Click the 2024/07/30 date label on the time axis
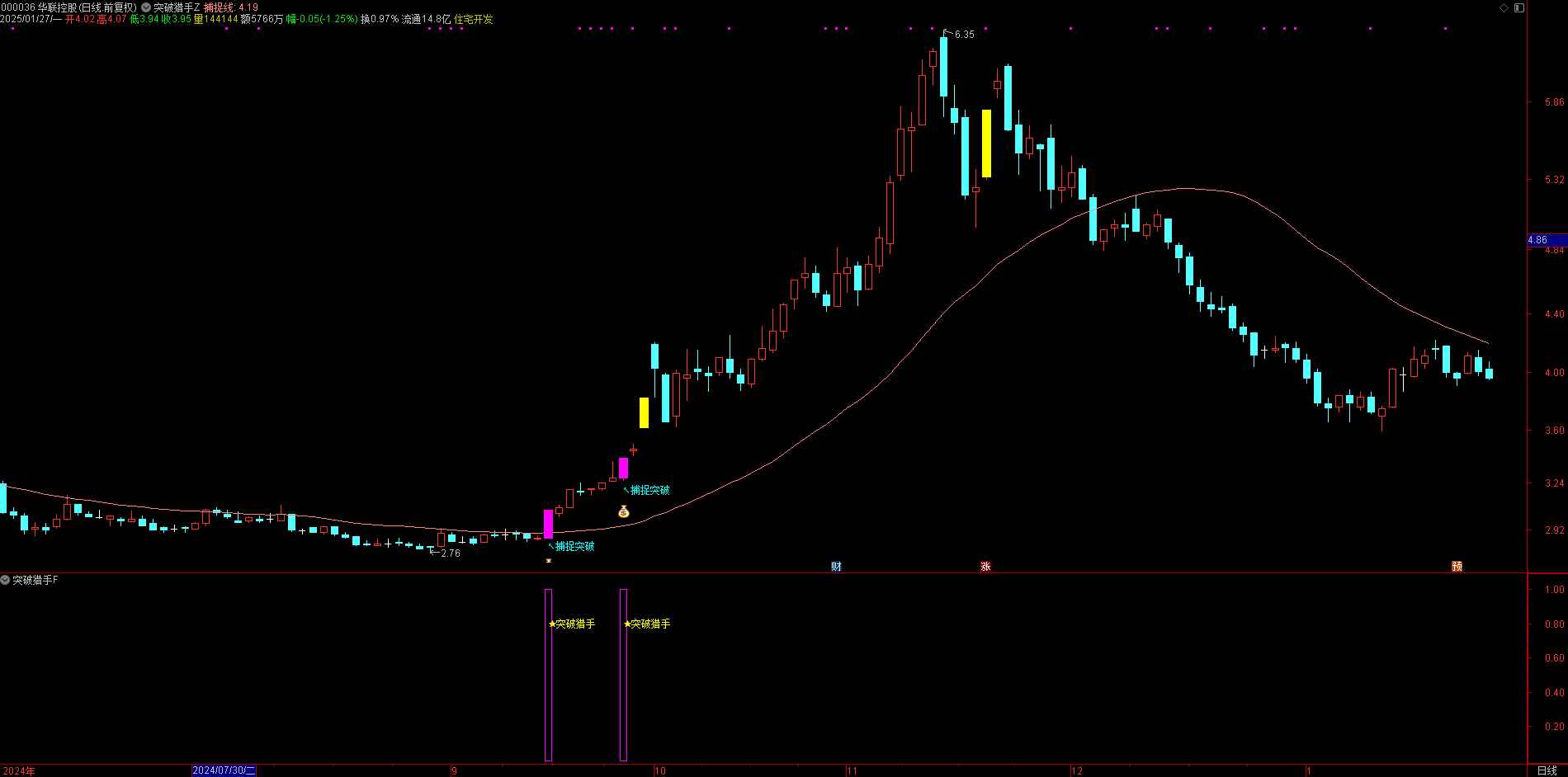1568x777 pixels. [x=224, y=770]
